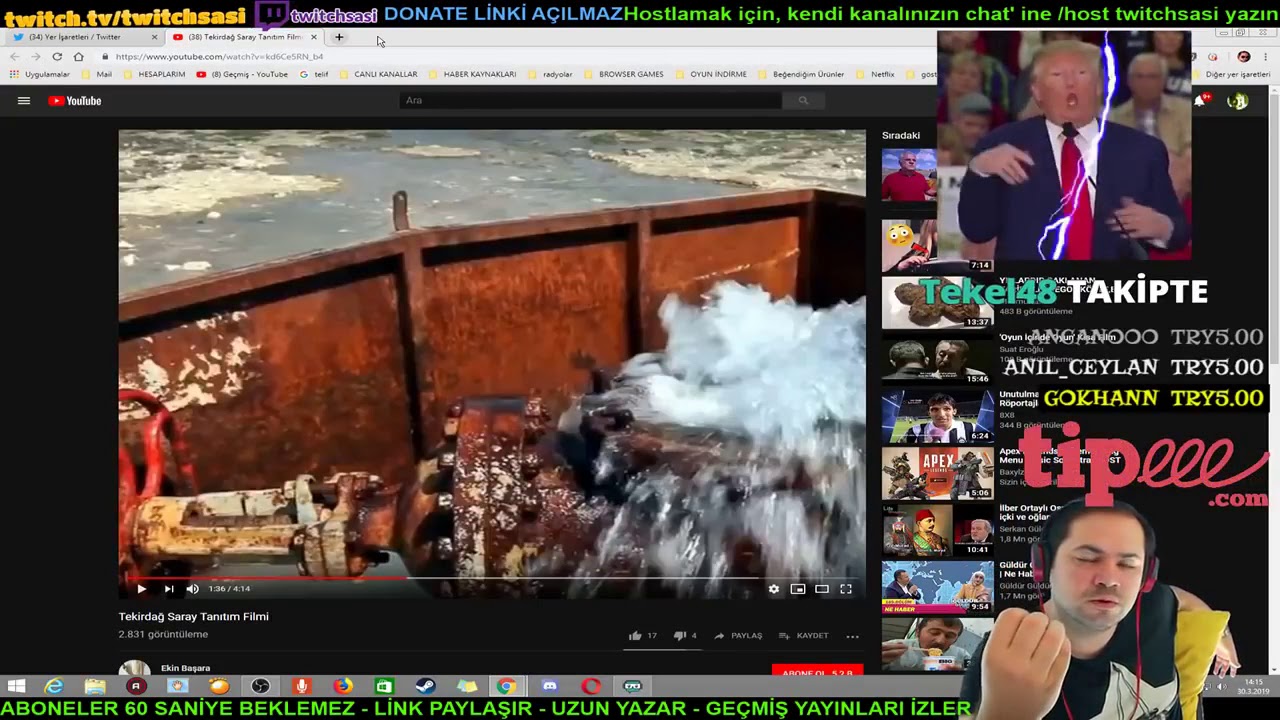The width and height of the screenshot is (1280, 720).
Task: Open the Netflix bookmark folder
Action: [x=875, y=74]
